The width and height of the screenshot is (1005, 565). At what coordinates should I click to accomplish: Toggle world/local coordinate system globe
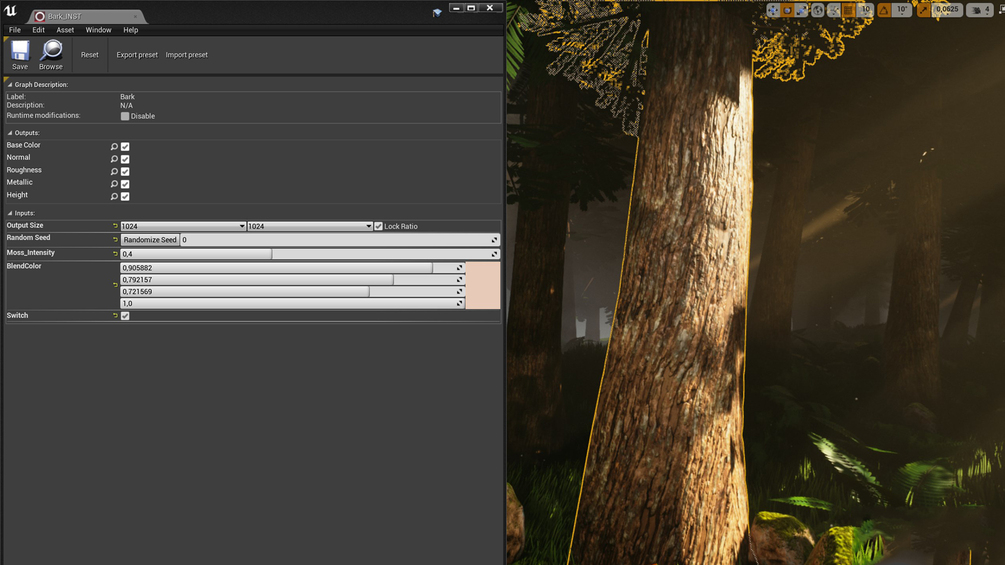[818, 10]
